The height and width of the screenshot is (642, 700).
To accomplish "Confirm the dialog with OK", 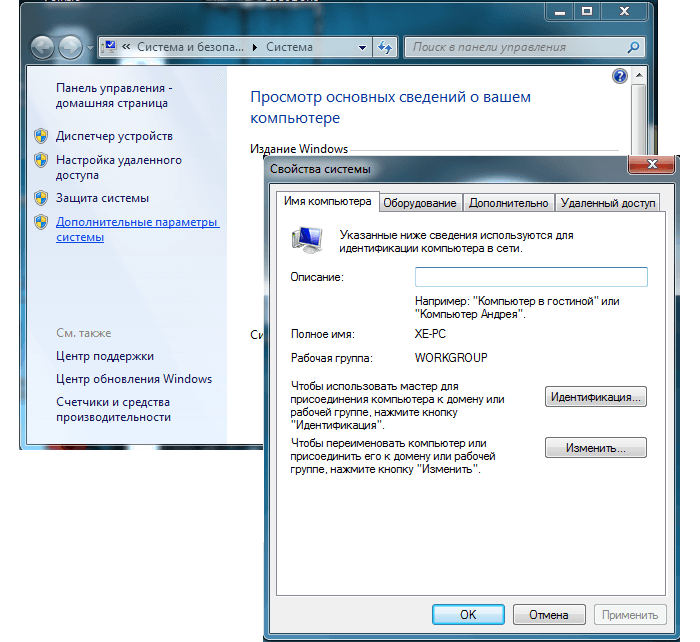I will pos(468,615).
